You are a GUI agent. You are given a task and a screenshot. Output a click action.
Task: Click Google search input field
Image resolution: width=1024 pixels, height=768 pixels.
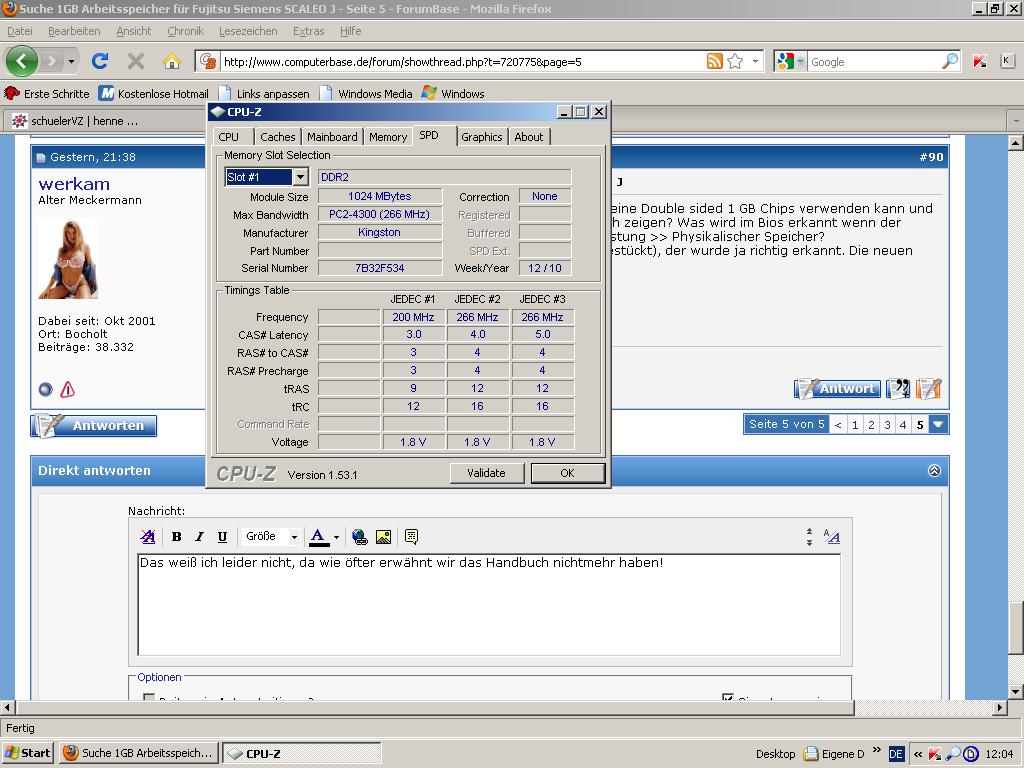click(x=874, y=62)
